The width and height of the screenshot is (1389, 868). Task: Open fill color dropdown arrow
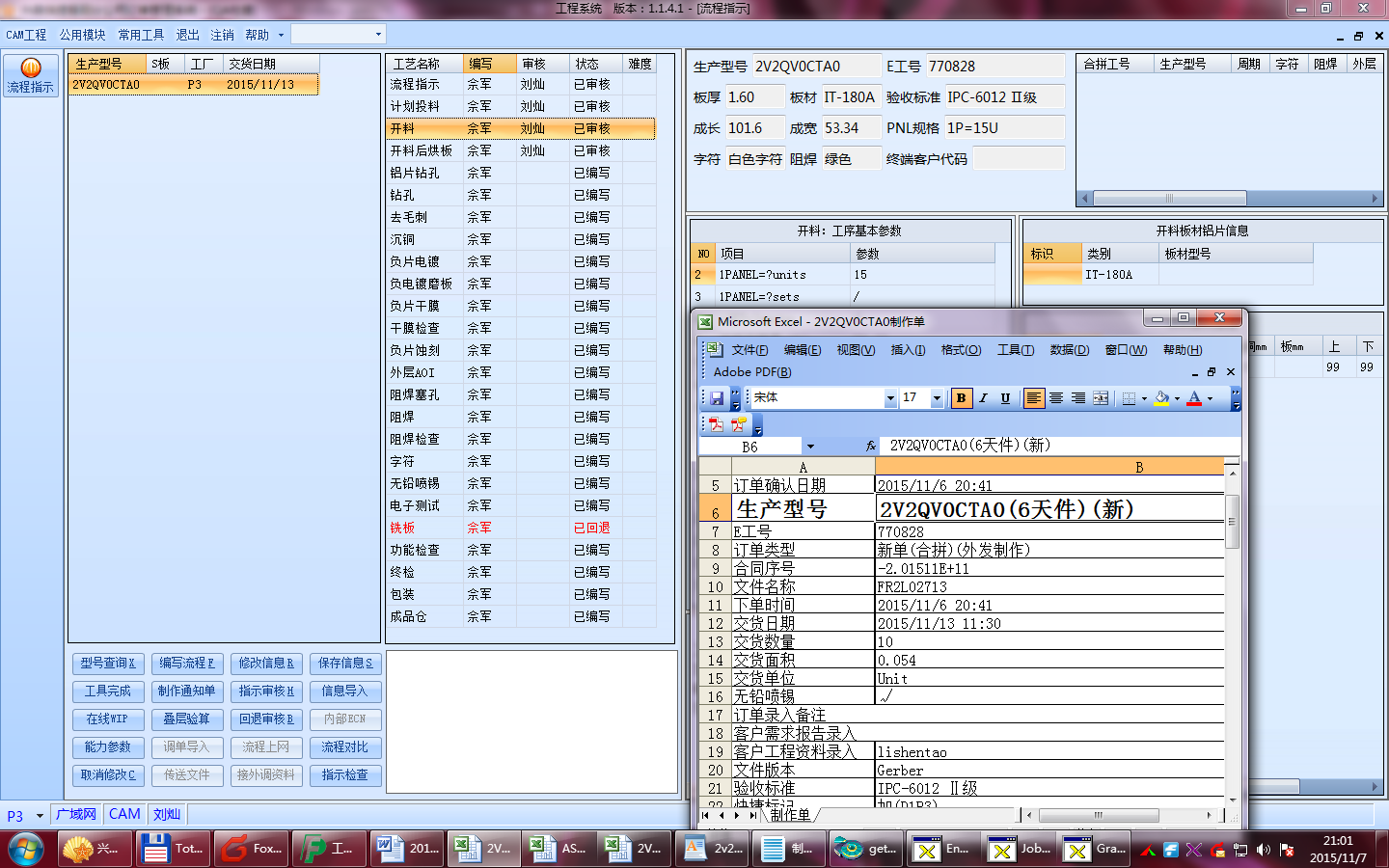(1177, 397)
